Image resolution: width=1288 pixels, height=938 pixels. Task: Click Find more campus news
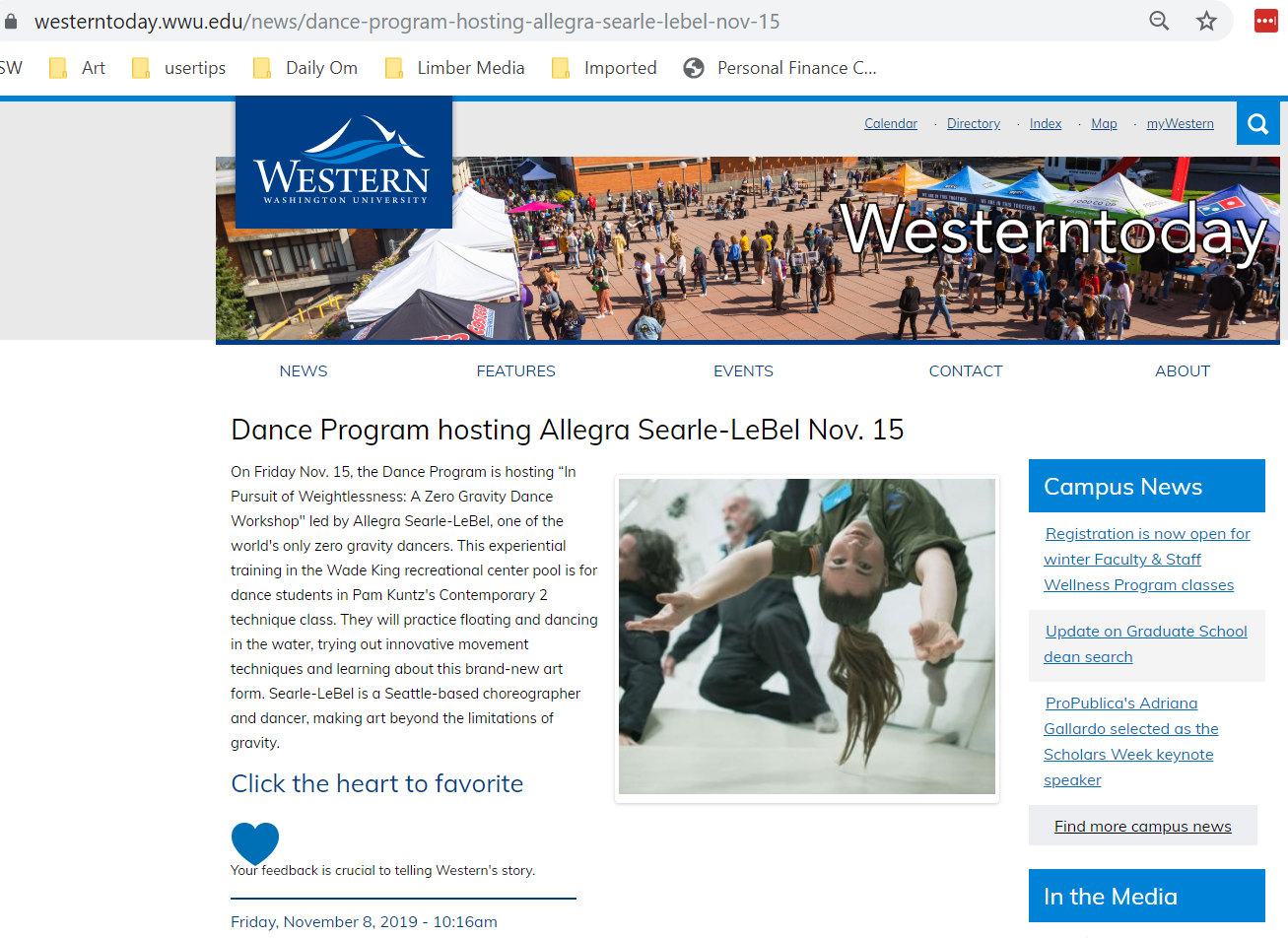click(1143, 826)
